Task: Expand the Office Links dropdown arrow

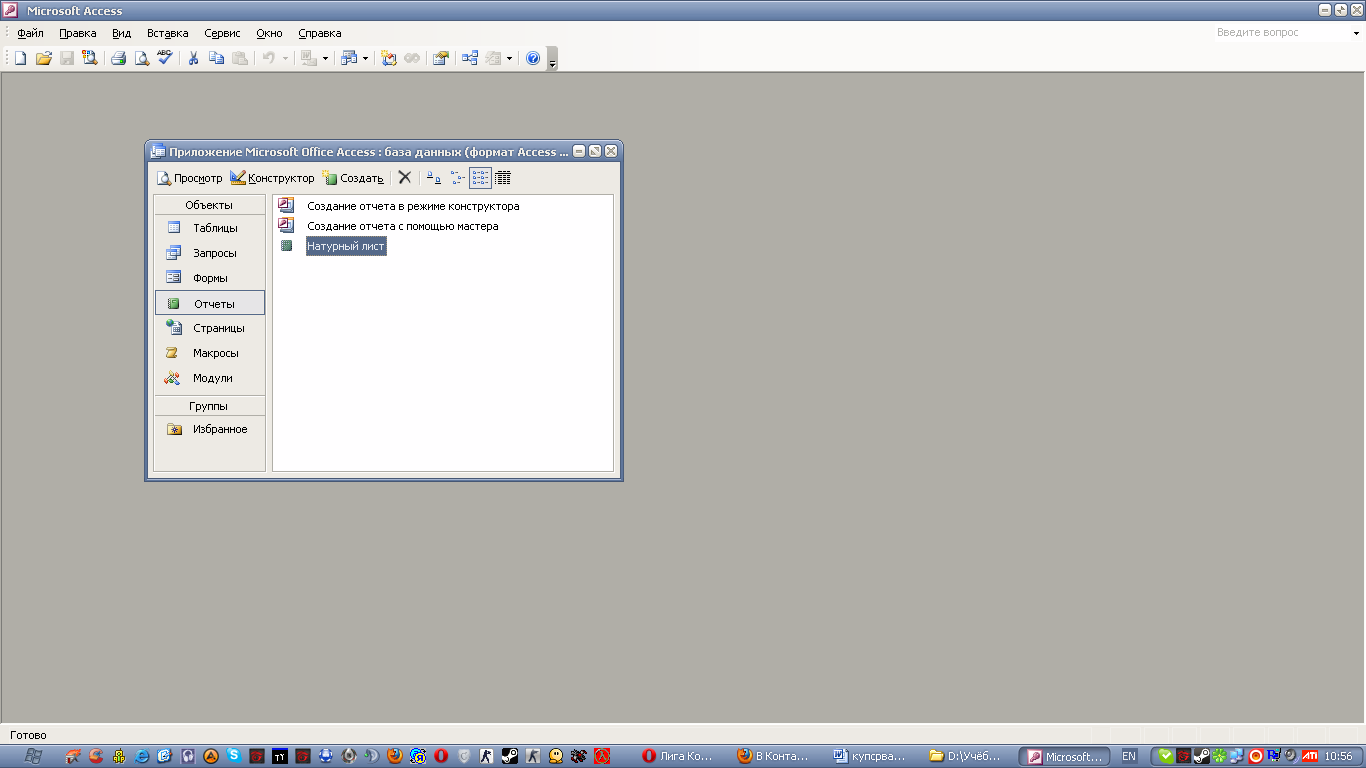Action: [325, 58]
